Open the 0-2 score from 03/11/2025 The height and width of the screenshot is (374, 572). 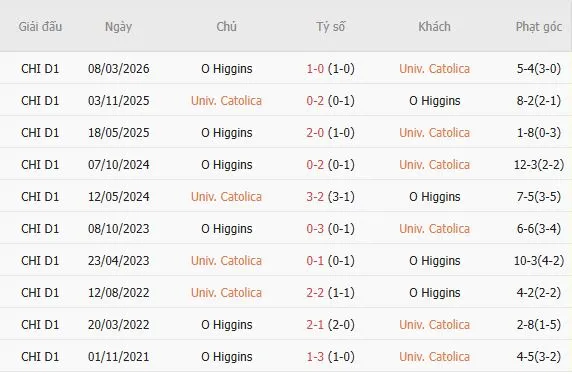click(315, 101)
